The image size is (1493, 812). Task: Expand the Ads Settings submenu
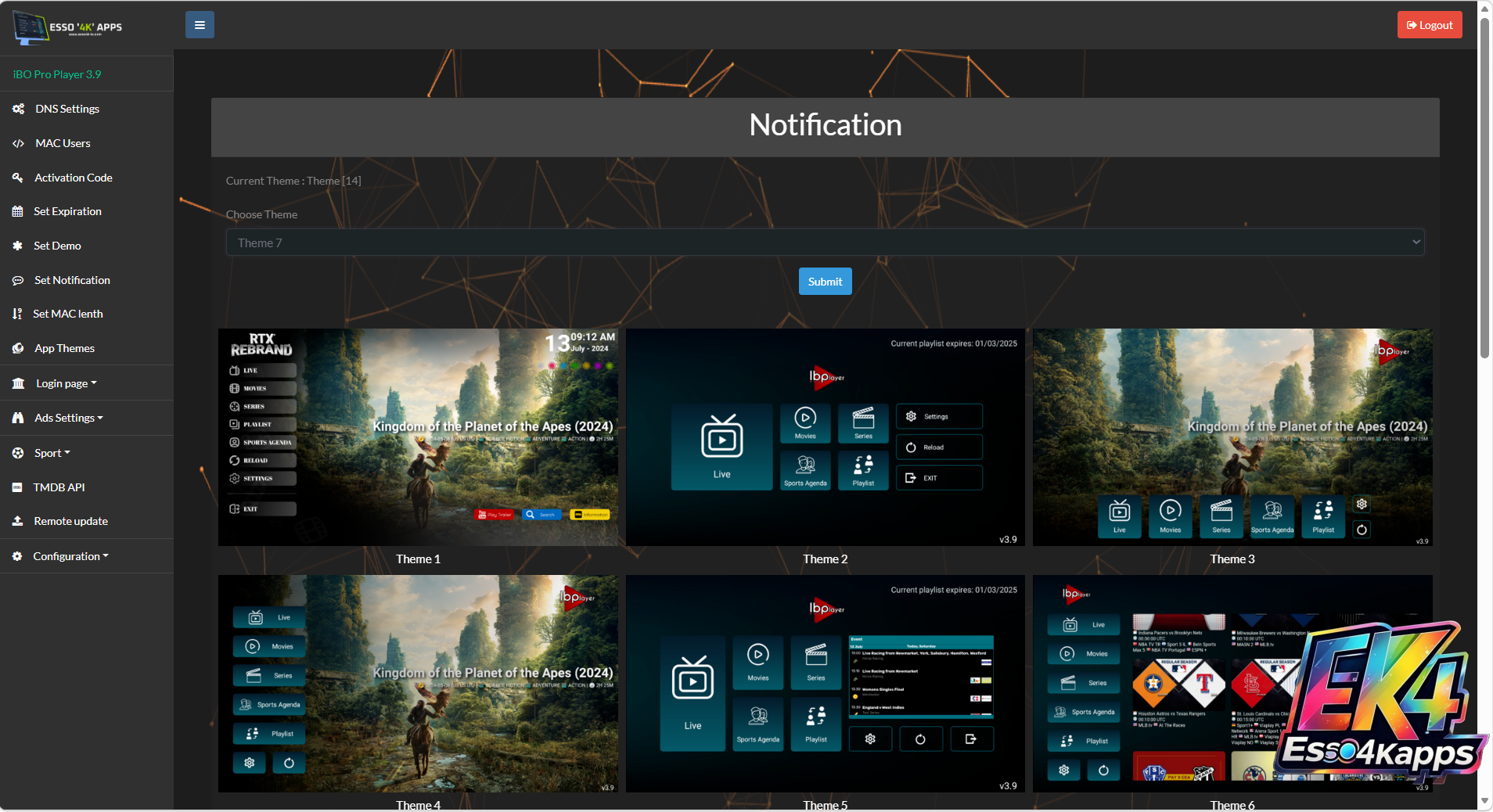tap(68, 418)
